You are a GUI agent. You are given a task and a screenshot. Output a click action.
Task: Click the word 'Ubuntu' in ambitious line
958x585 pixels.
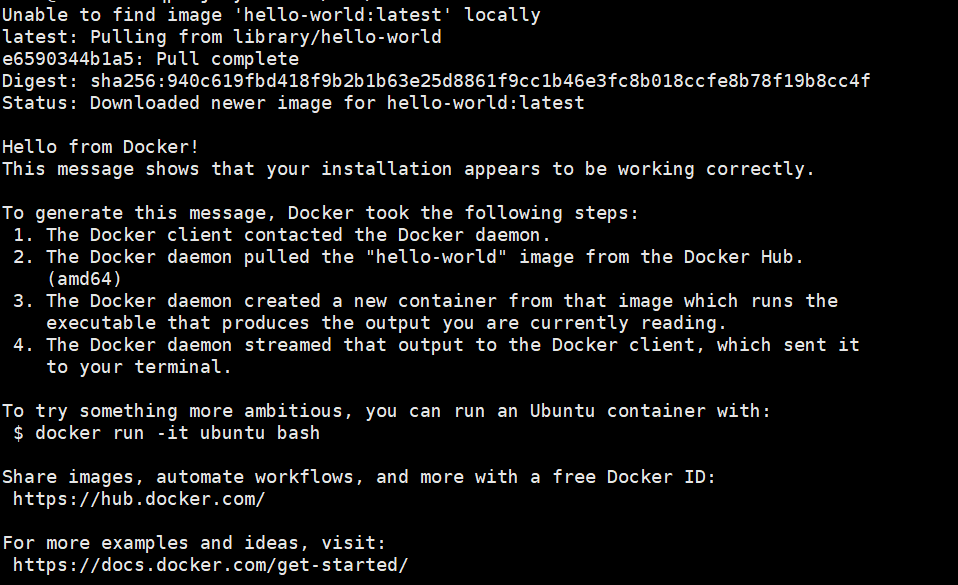(x=562, y=411)
